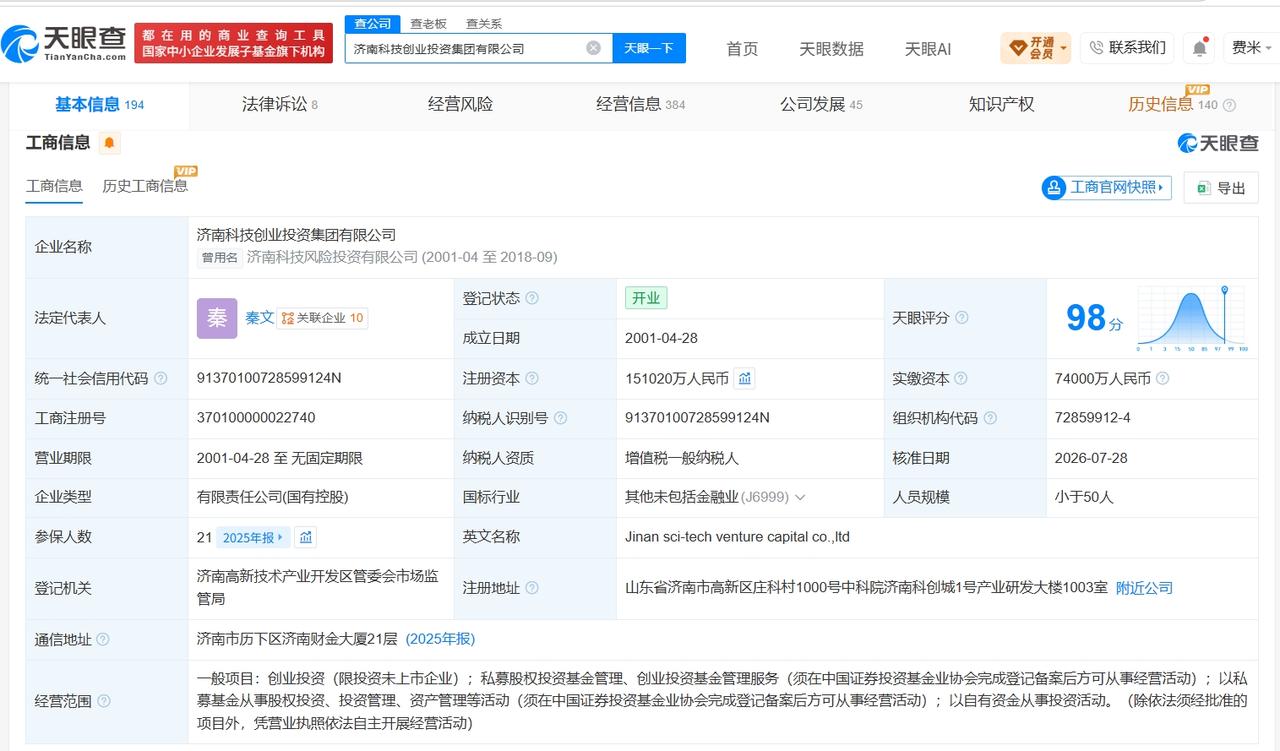Open 天眼数据 navigation link
The image size is (1280, 751).
(831, 48)
